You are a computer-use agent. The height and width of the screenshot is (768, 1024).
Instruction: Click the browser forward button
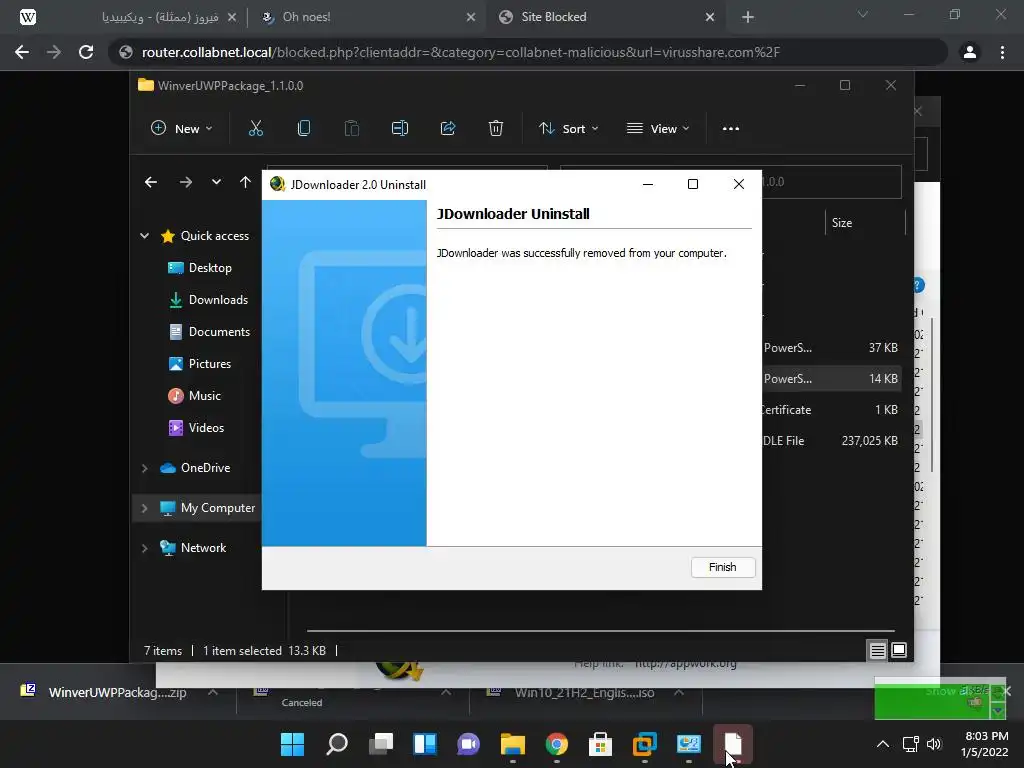pos(54,52)
